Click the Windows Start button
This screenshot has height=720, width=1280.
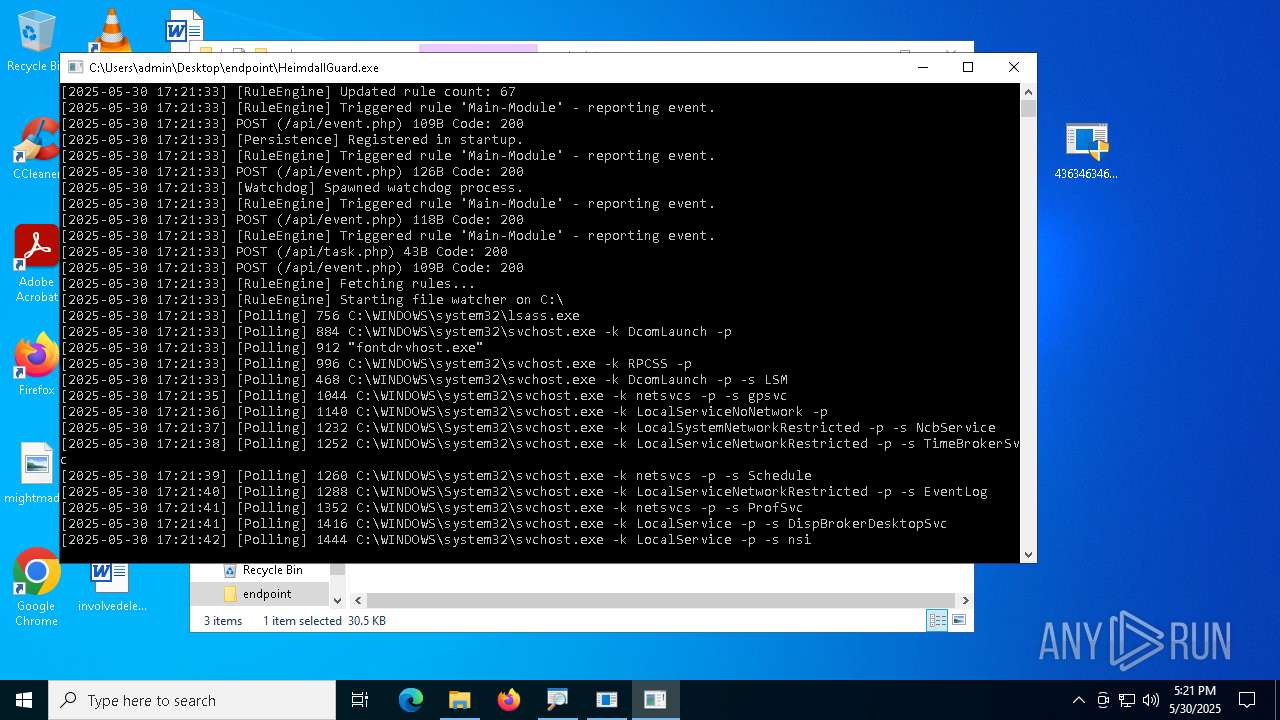[x=24, y=700]
